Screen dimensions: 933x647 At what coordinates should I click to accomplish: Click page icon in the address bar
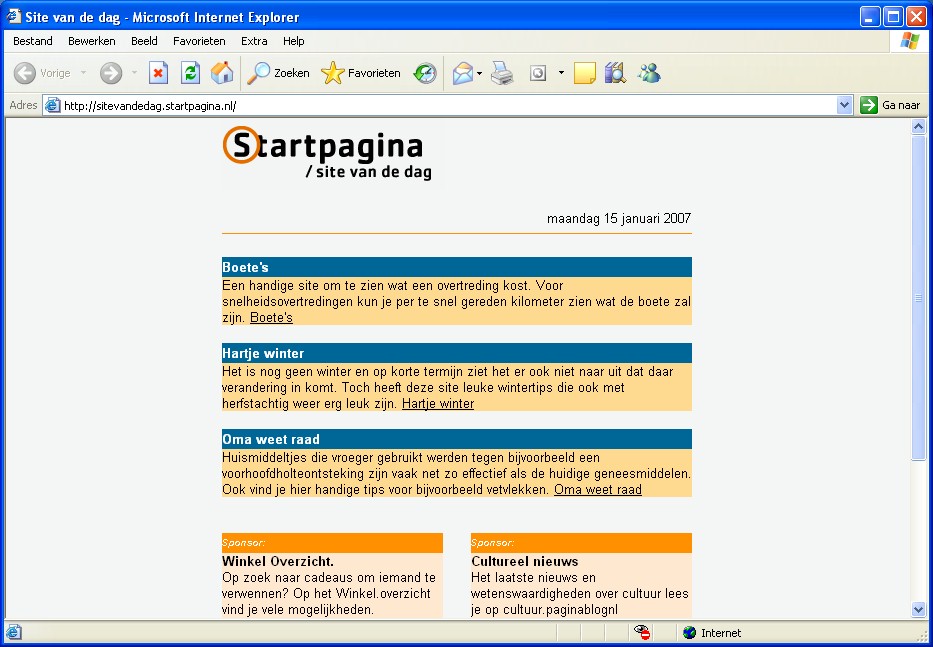[52, 105]
